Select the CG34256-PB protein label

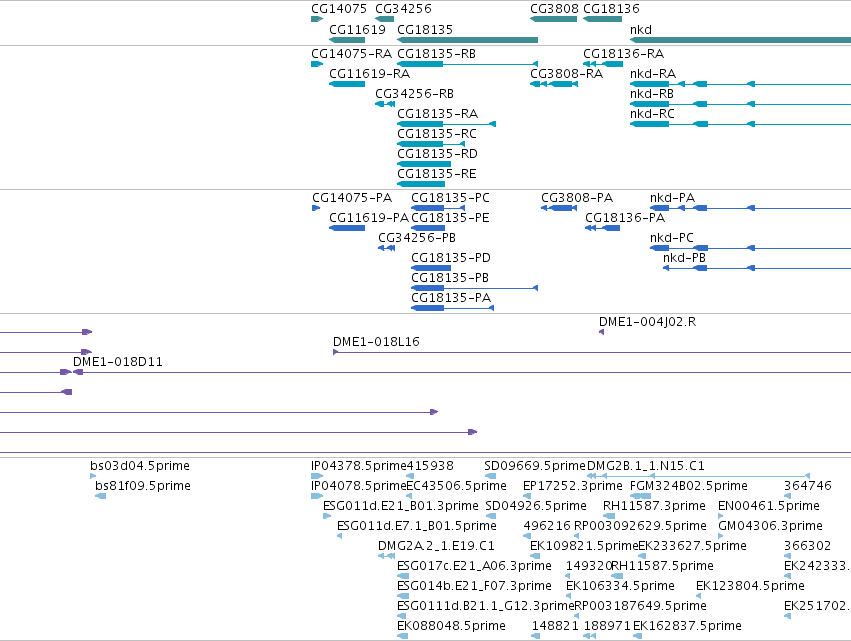tap(417, 238)
